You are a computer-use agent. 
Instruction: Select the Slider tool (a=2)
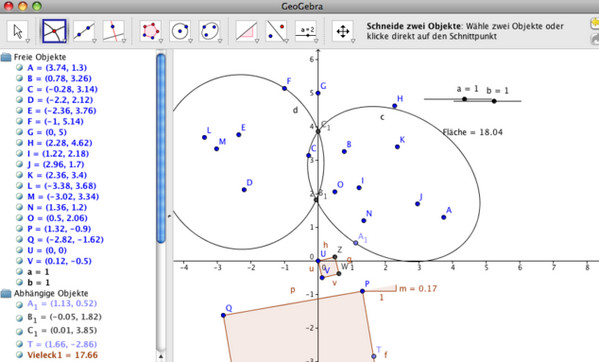[306, 31]
